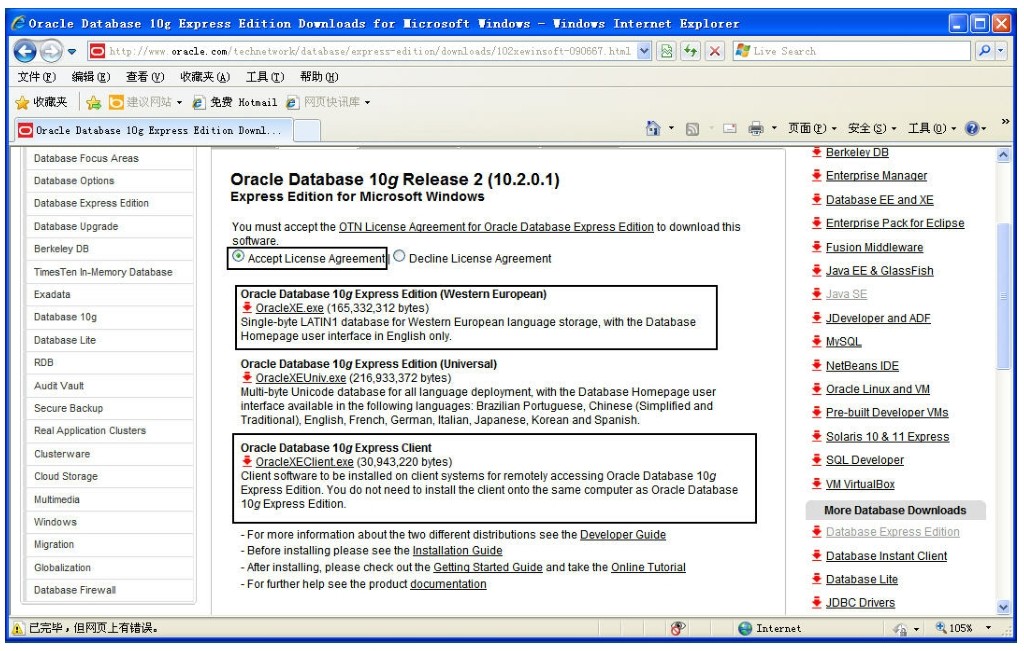Open the Help question mark icon
Screen dimensions: 1024x651
pos(972,129)
